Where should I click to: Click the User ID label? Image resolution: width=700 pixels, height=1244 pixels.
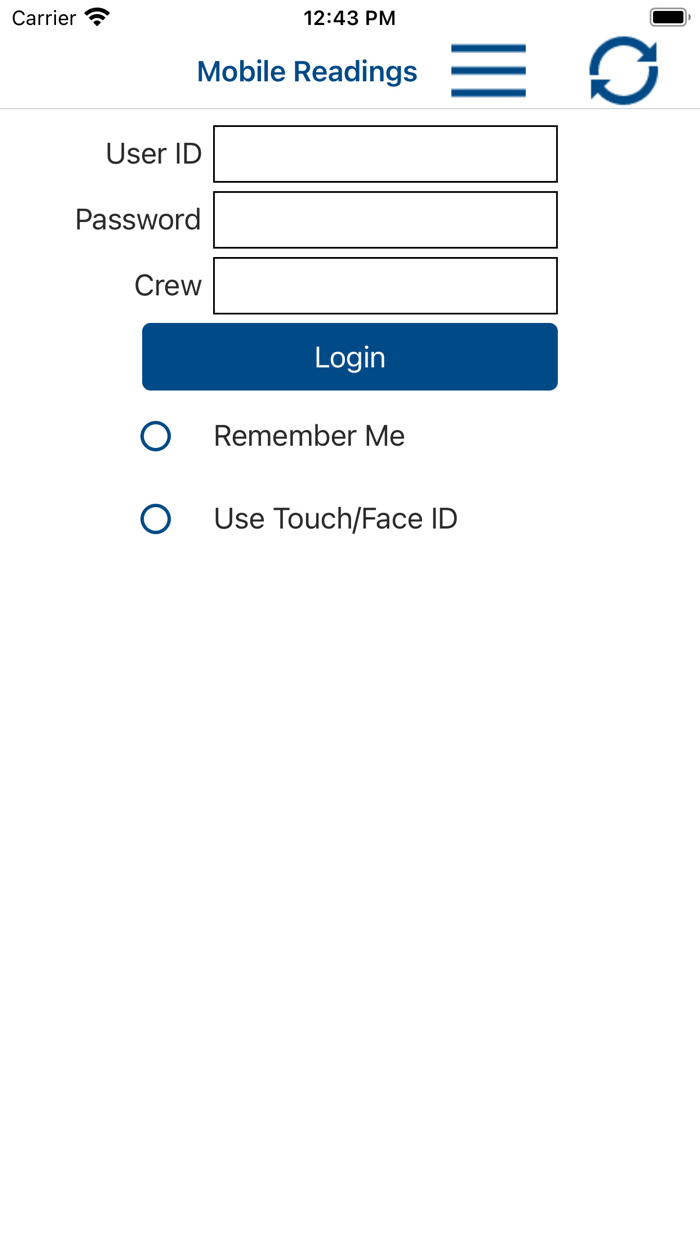tap(152, 153)
